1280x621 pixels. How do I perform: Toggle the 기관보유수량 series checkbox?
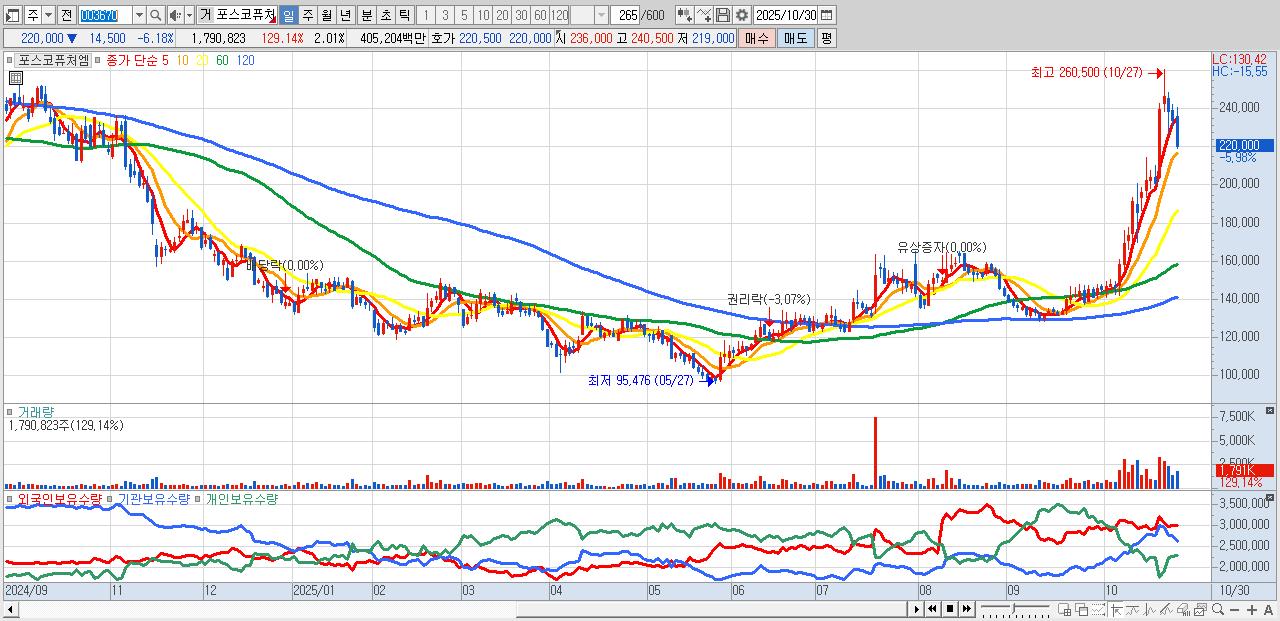coord(111,498)
